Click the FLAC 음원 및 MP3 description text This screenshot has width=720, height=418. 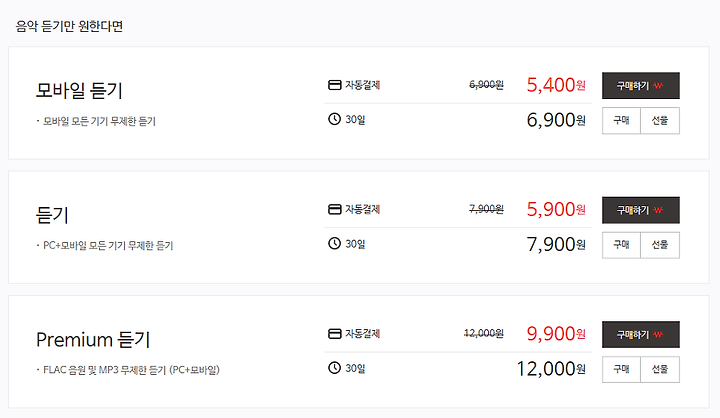click(x=131, y=370)
